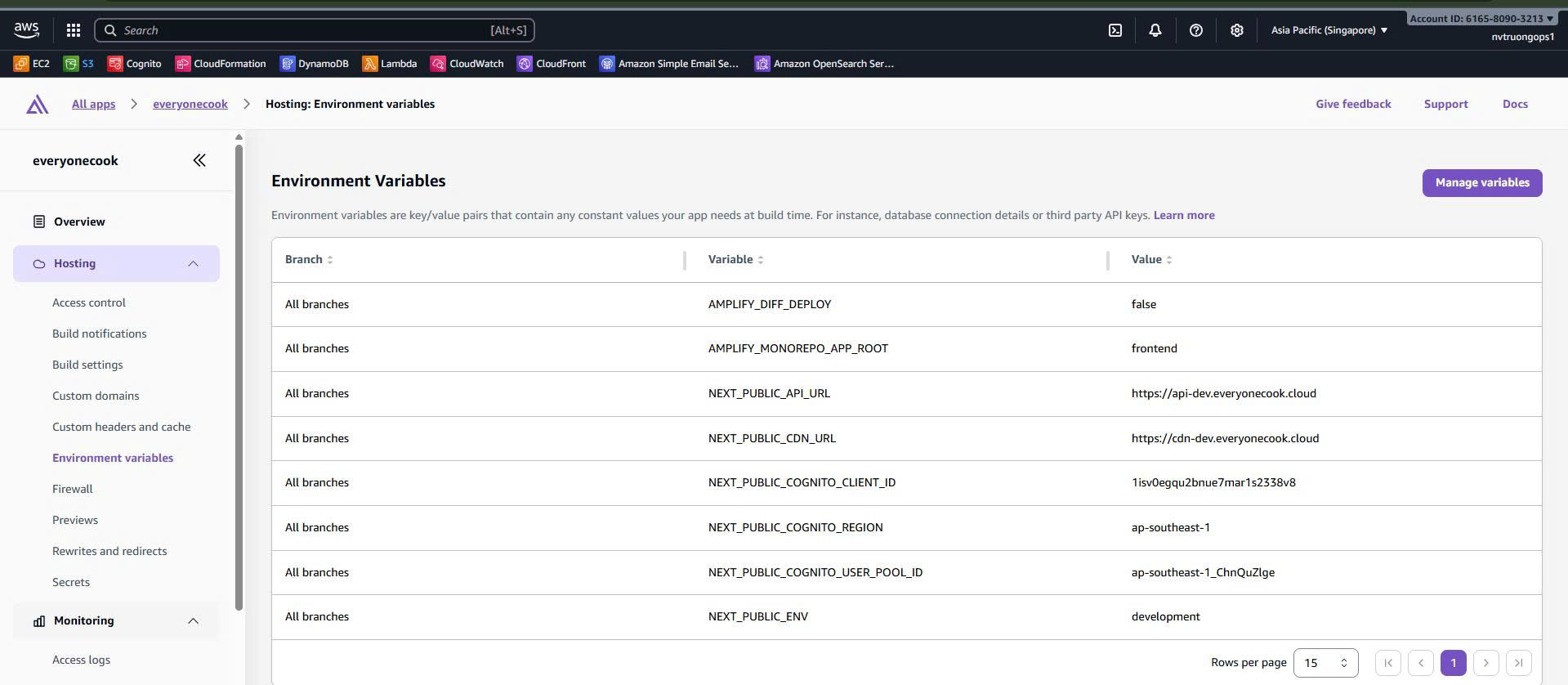The height and width of the screenshot is (685, 1568).
Task: Go to All apps breadcrumb
Action: point(93,104)
